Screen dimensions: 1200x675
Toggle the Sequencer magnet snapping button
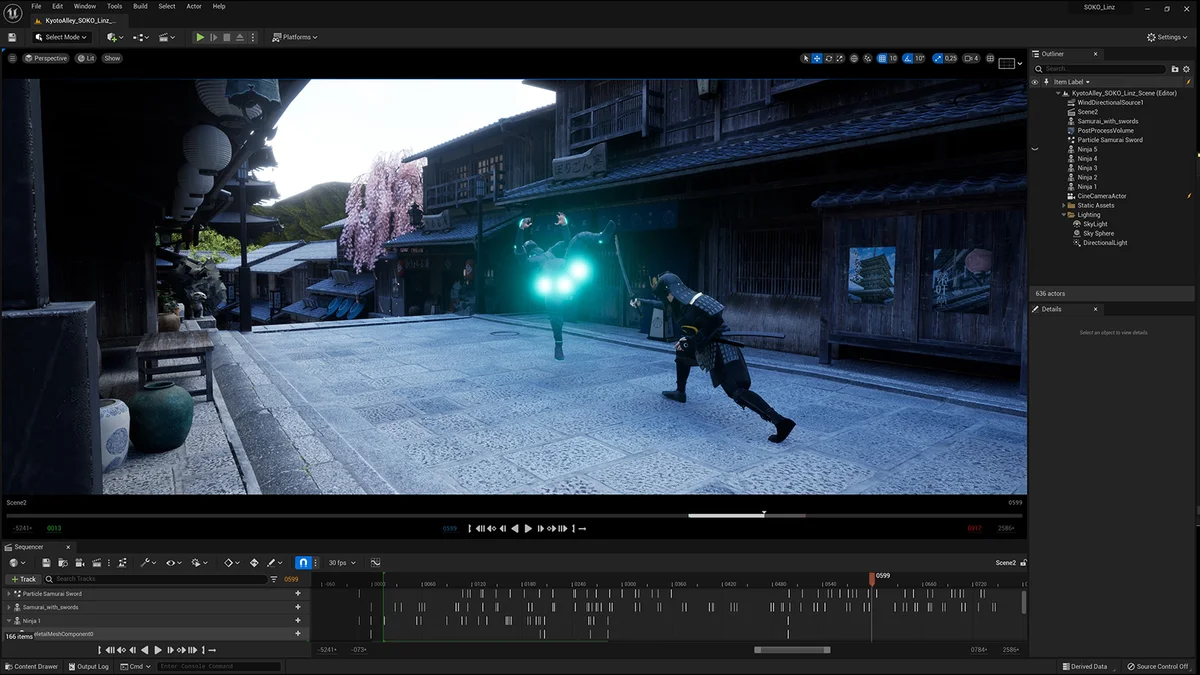coord(302,563)
